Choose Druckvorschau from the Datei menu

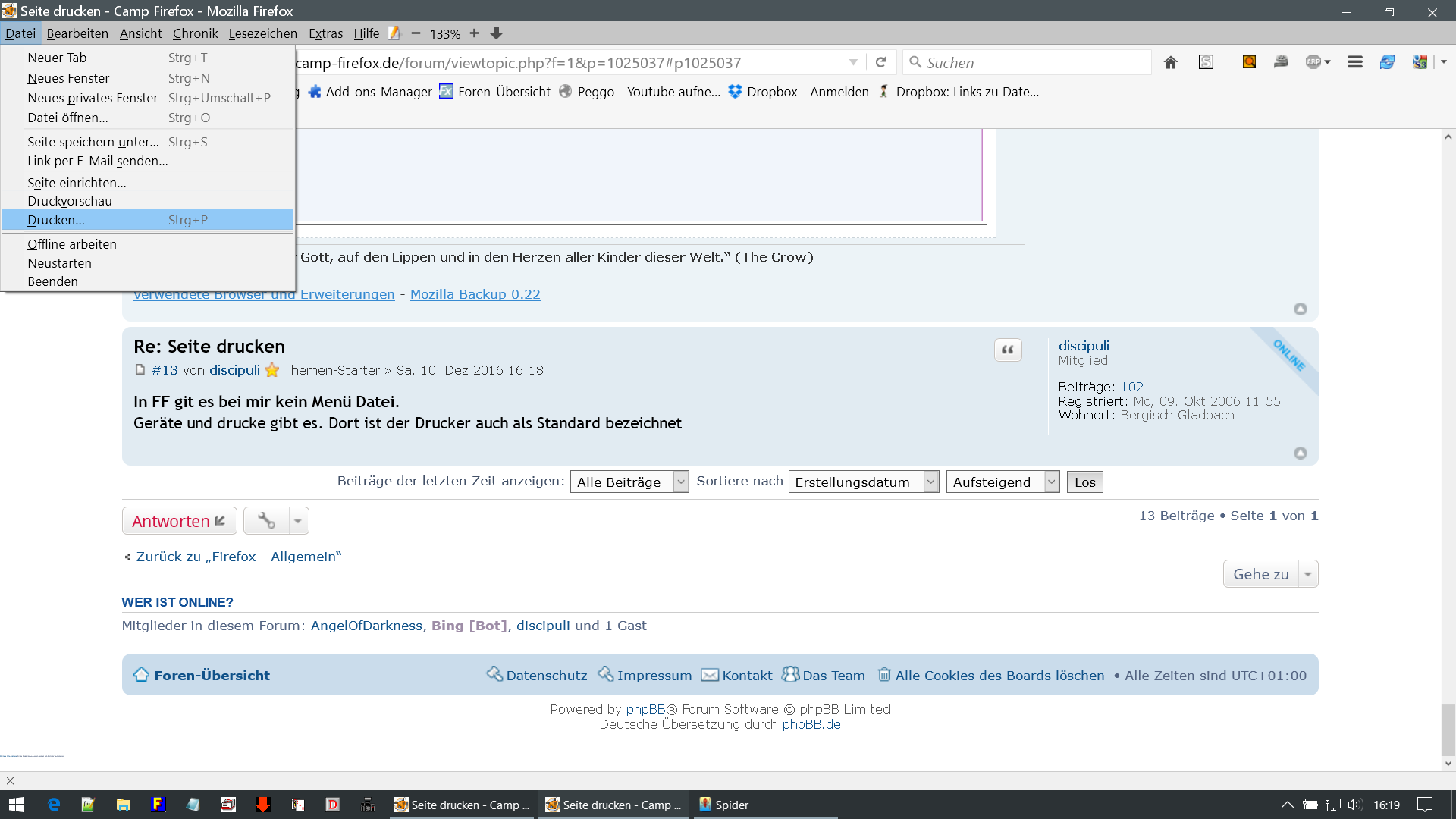(x=70, y=201)
